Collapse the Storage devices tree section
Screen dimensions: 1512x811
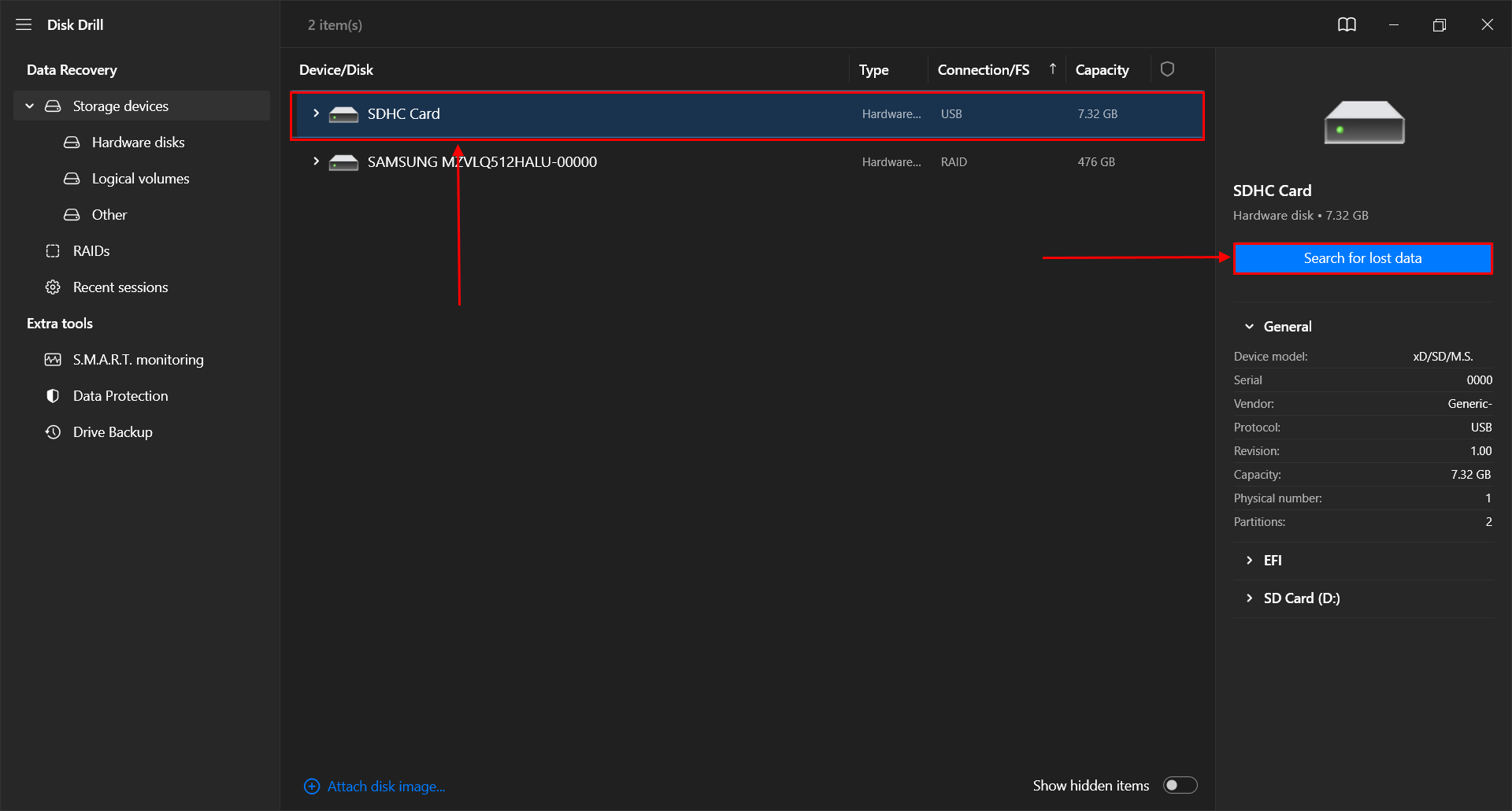(x=30, y=106)
